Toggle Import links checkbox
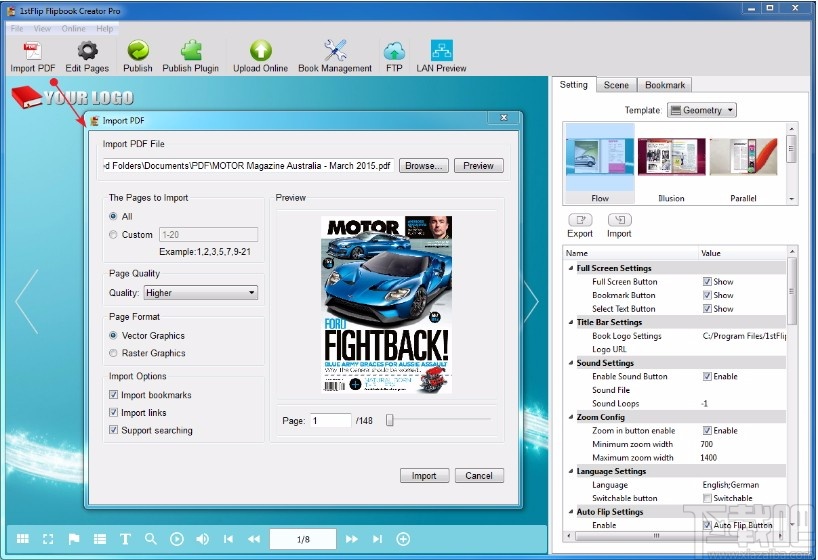 (x=113, y=412)
